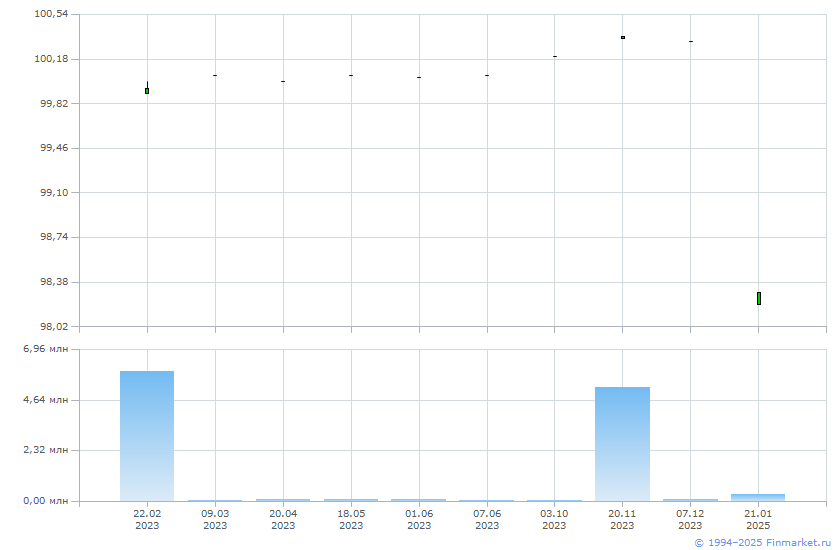The image size is (840, 550).
Task: Click the price marker at 09.03 2023
Action: click(x=215, y=76)
